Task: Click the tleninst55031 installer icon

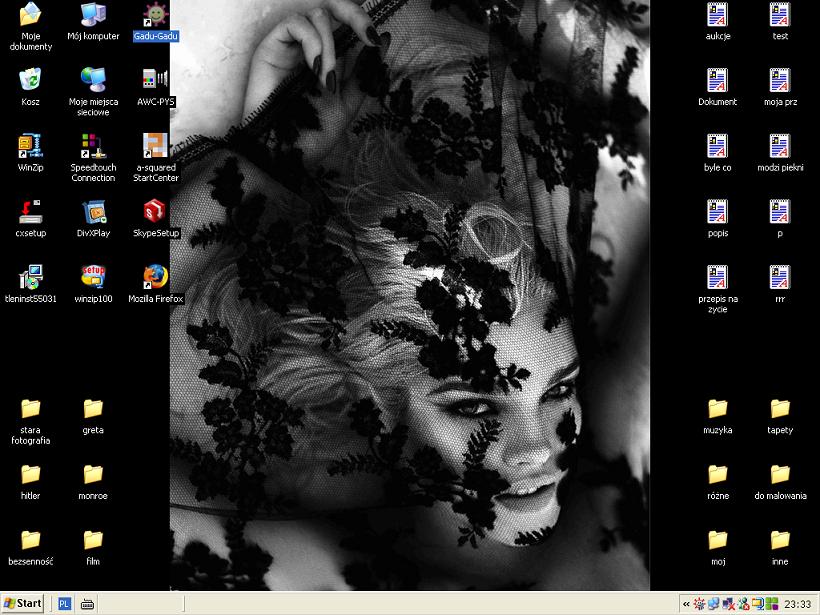Action: coord(30,277)
